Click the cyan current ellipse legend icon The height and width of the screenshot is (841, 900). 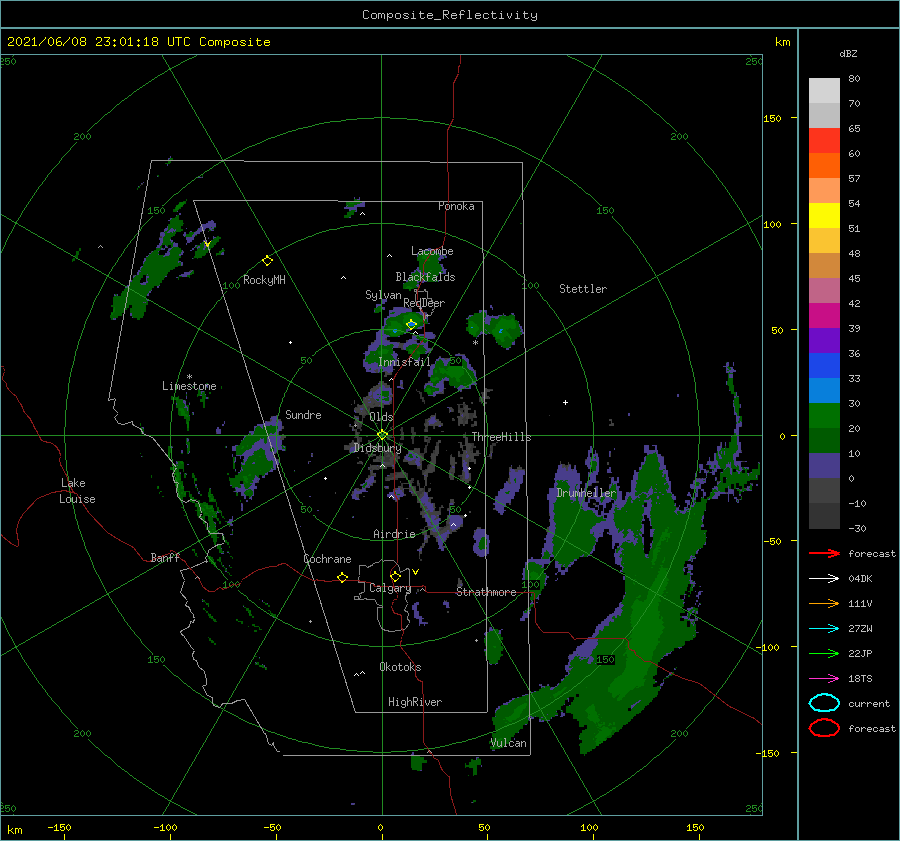pos(824,703)
